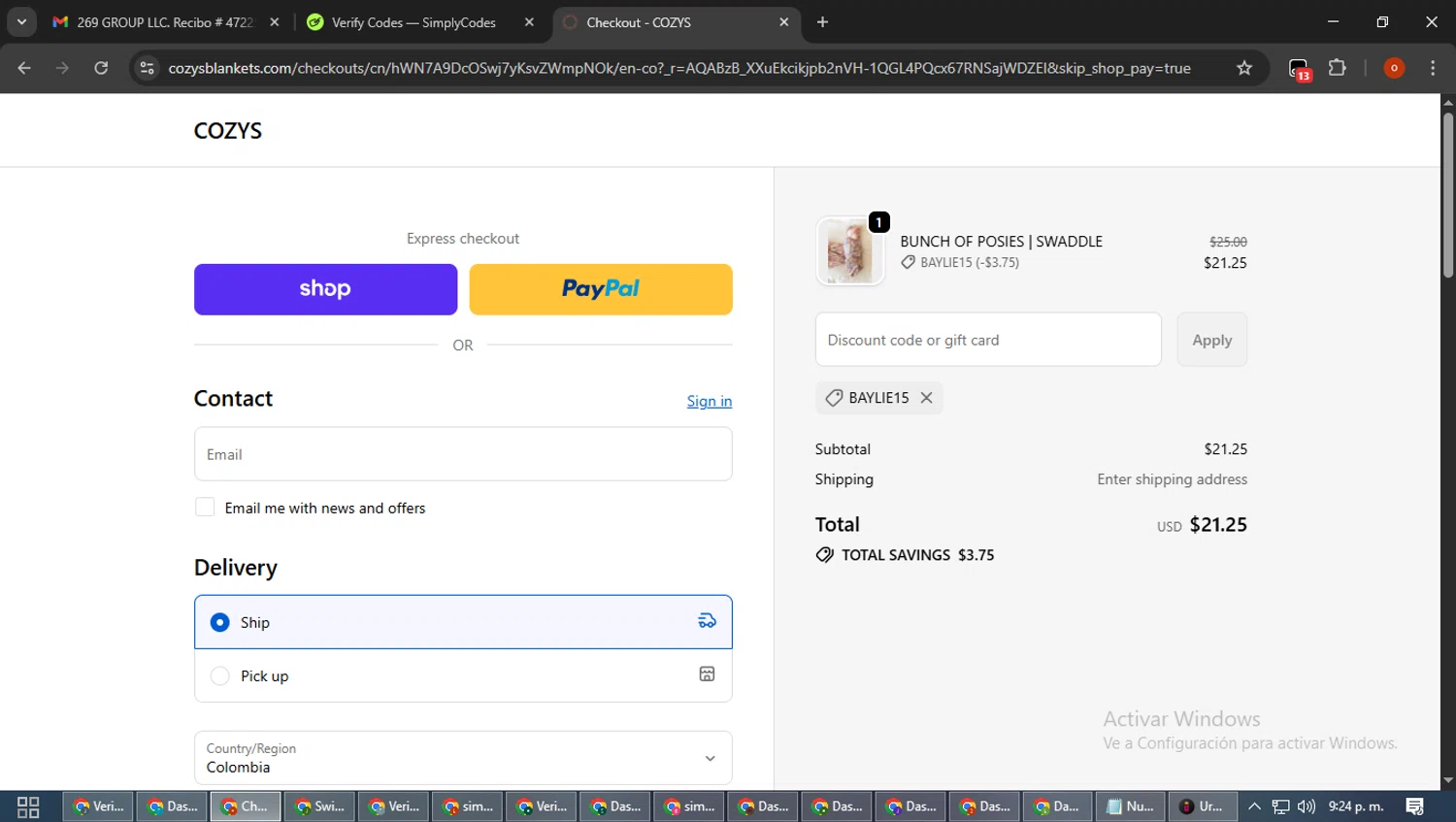Show hidden system tray icons

[x=1254, y=806]
